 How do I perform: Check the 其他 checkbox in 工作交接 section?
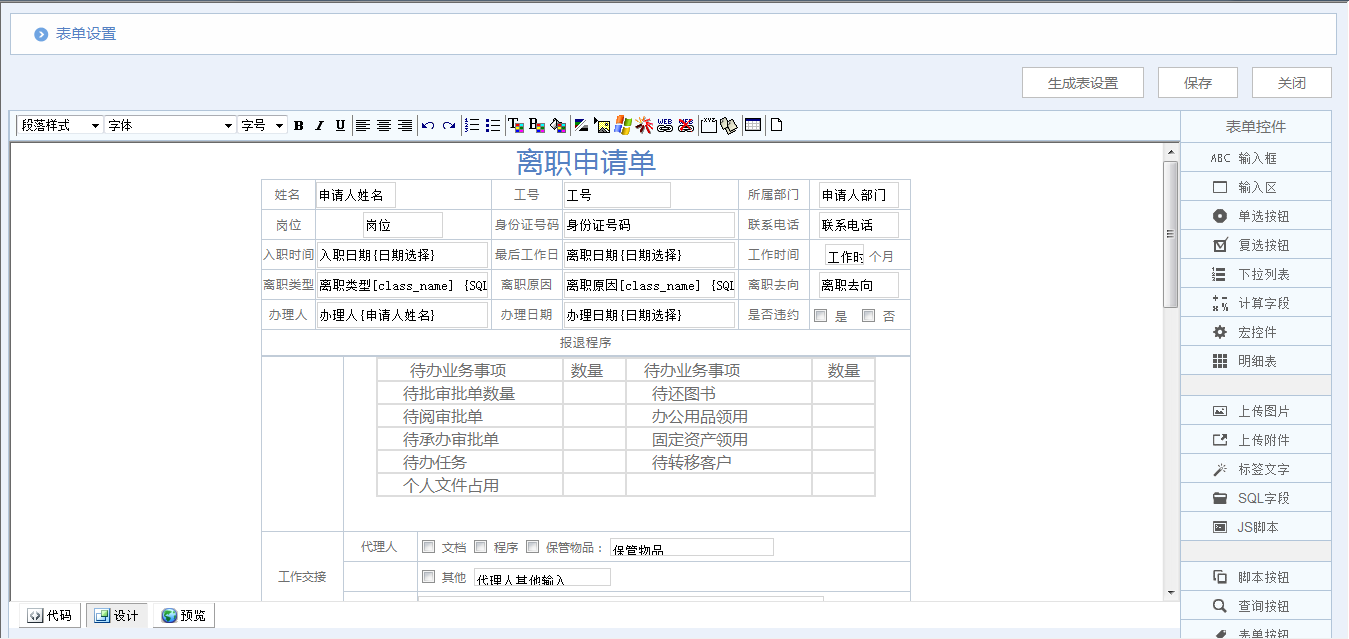click(x=429, y=576)
